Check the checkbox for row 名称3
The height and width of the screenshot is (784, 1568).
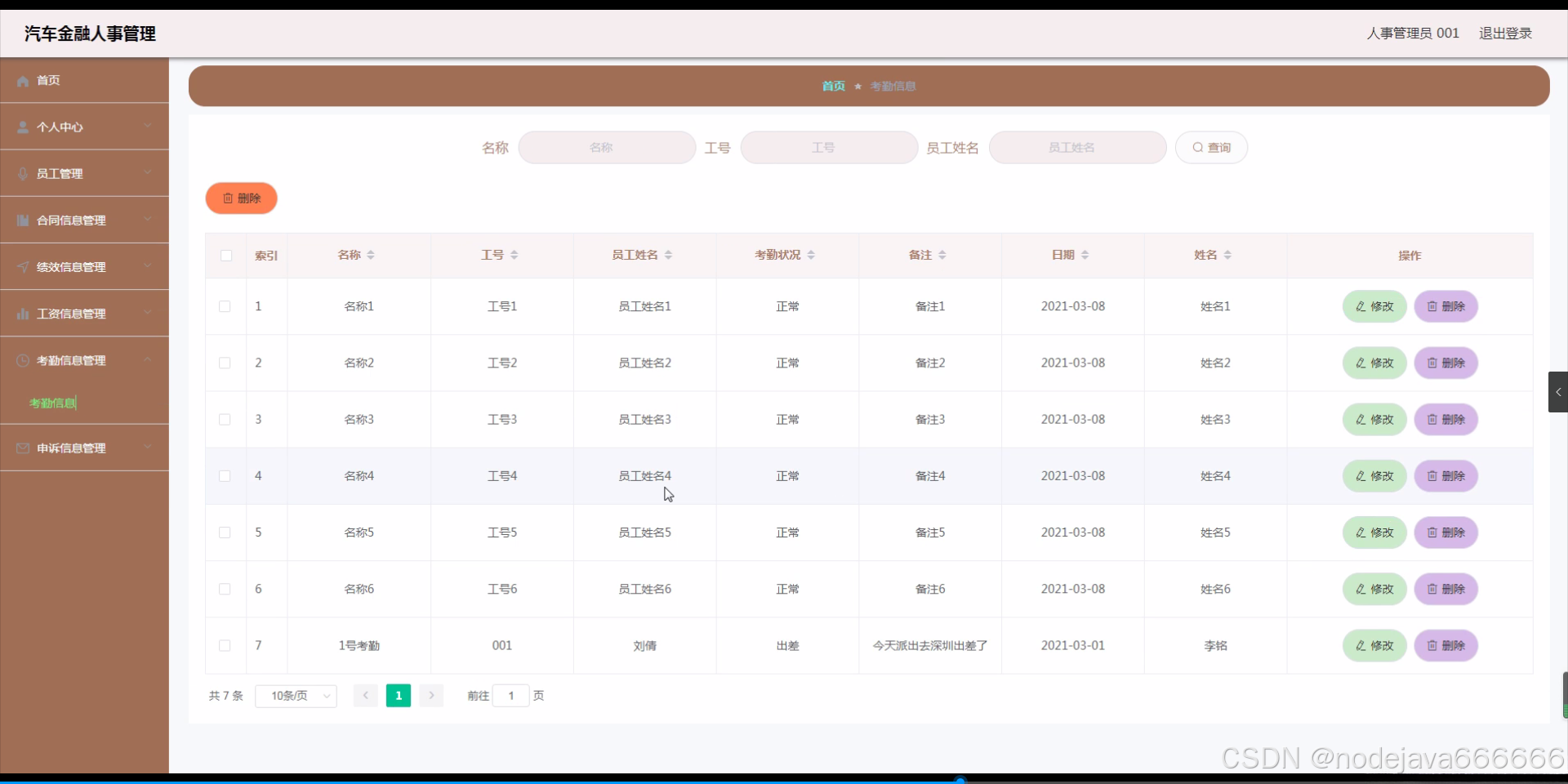coord(225,419)
